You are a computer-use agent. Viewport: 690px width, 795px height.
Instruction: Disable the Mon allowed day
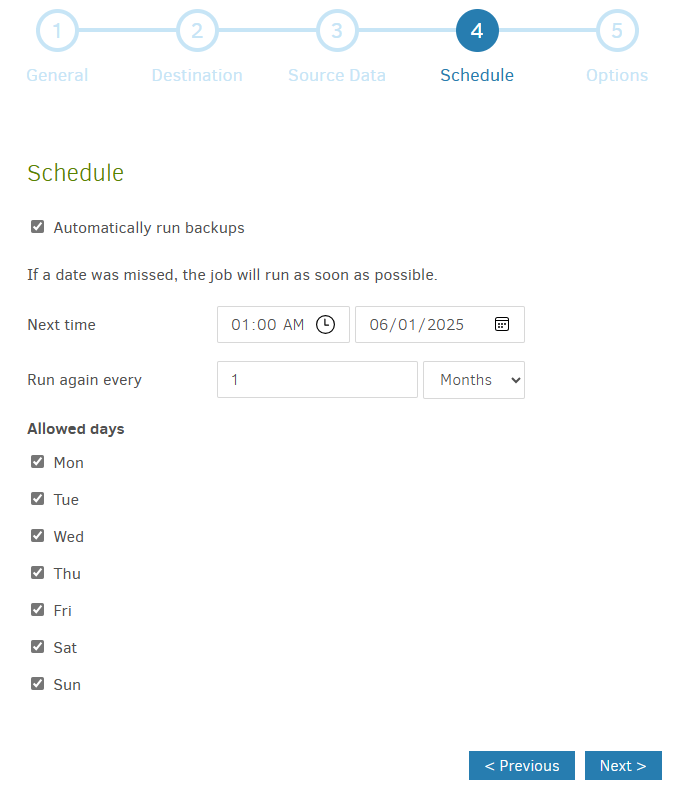38,462
